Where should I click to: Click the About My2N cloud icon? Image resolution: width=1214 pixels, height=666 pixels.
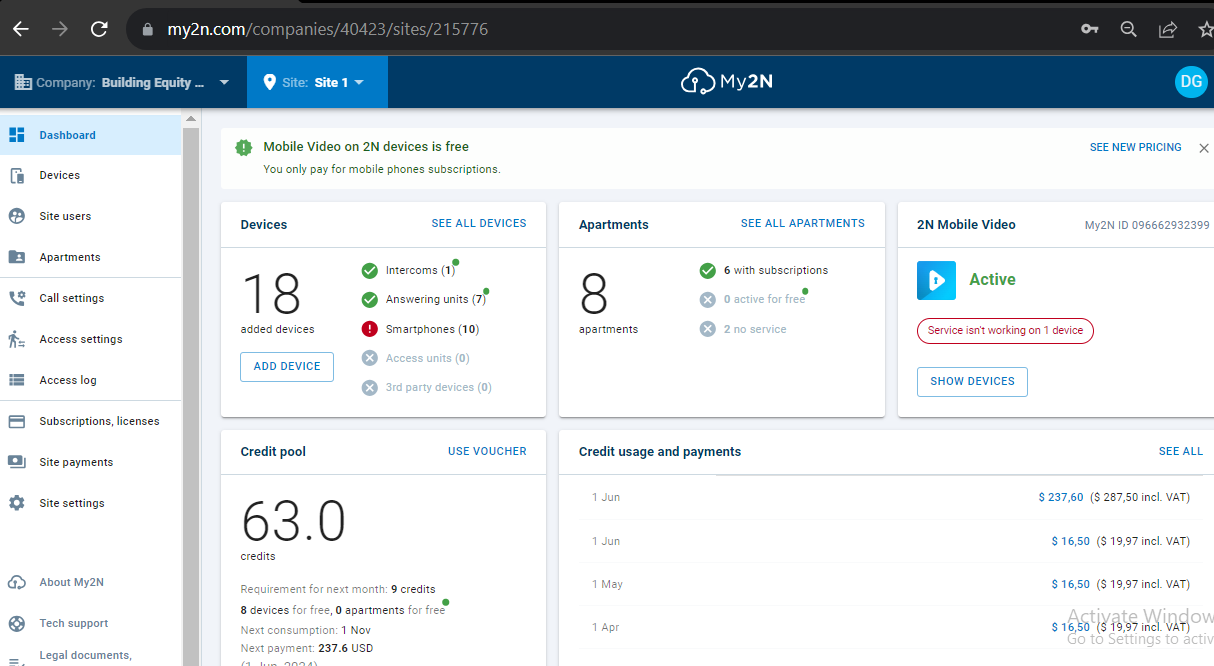coord(16,582)
